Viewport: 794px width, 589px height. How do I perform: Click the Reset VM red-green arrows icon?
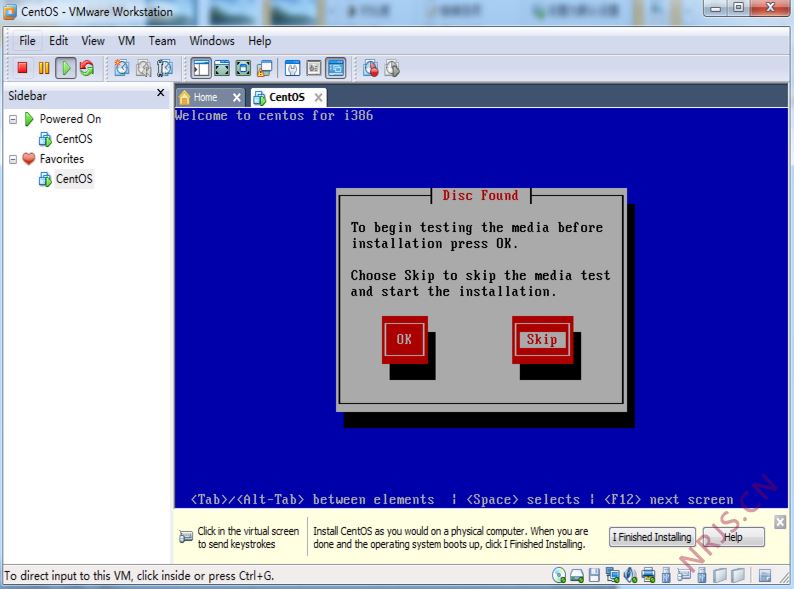tap(87, 68)
